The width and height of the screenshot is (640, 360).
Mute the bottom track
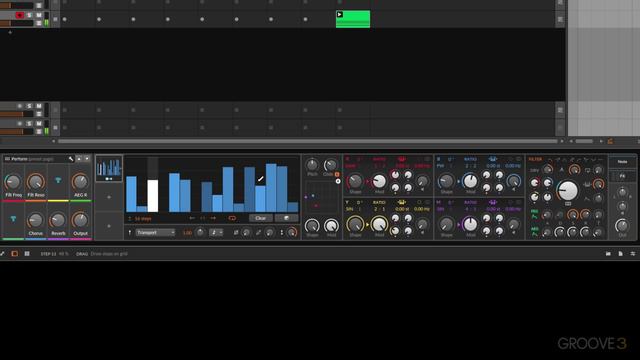tap(39, 124)
